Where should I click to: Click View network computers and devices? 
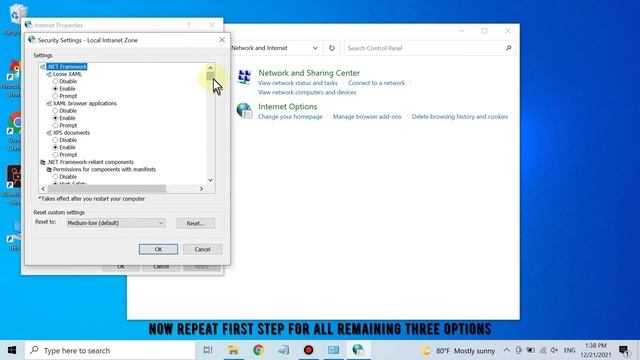coord(307,92)
